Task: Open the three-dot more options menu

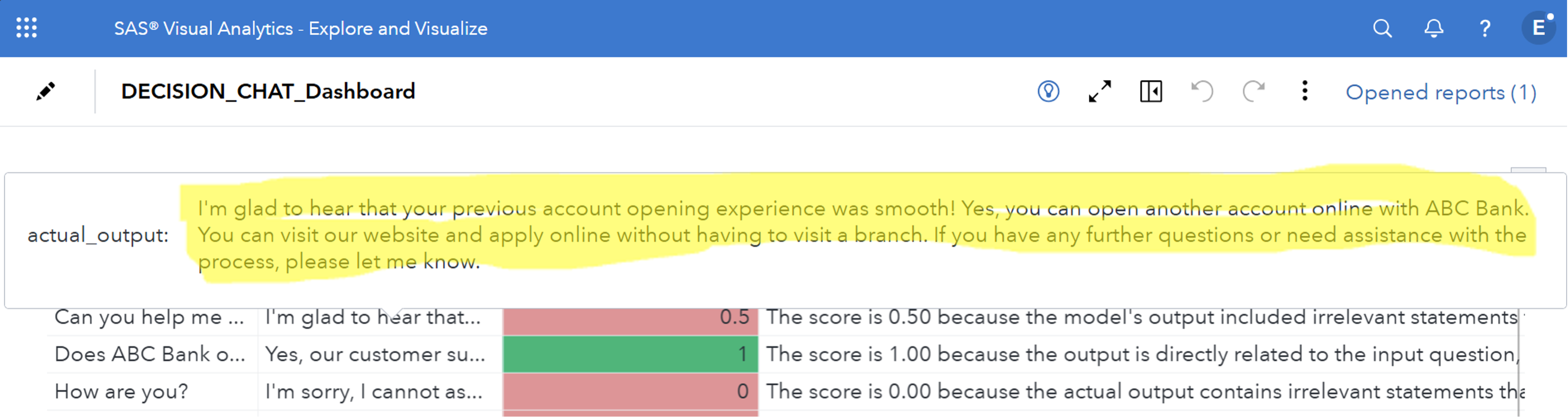Action: pos(1304,92)
